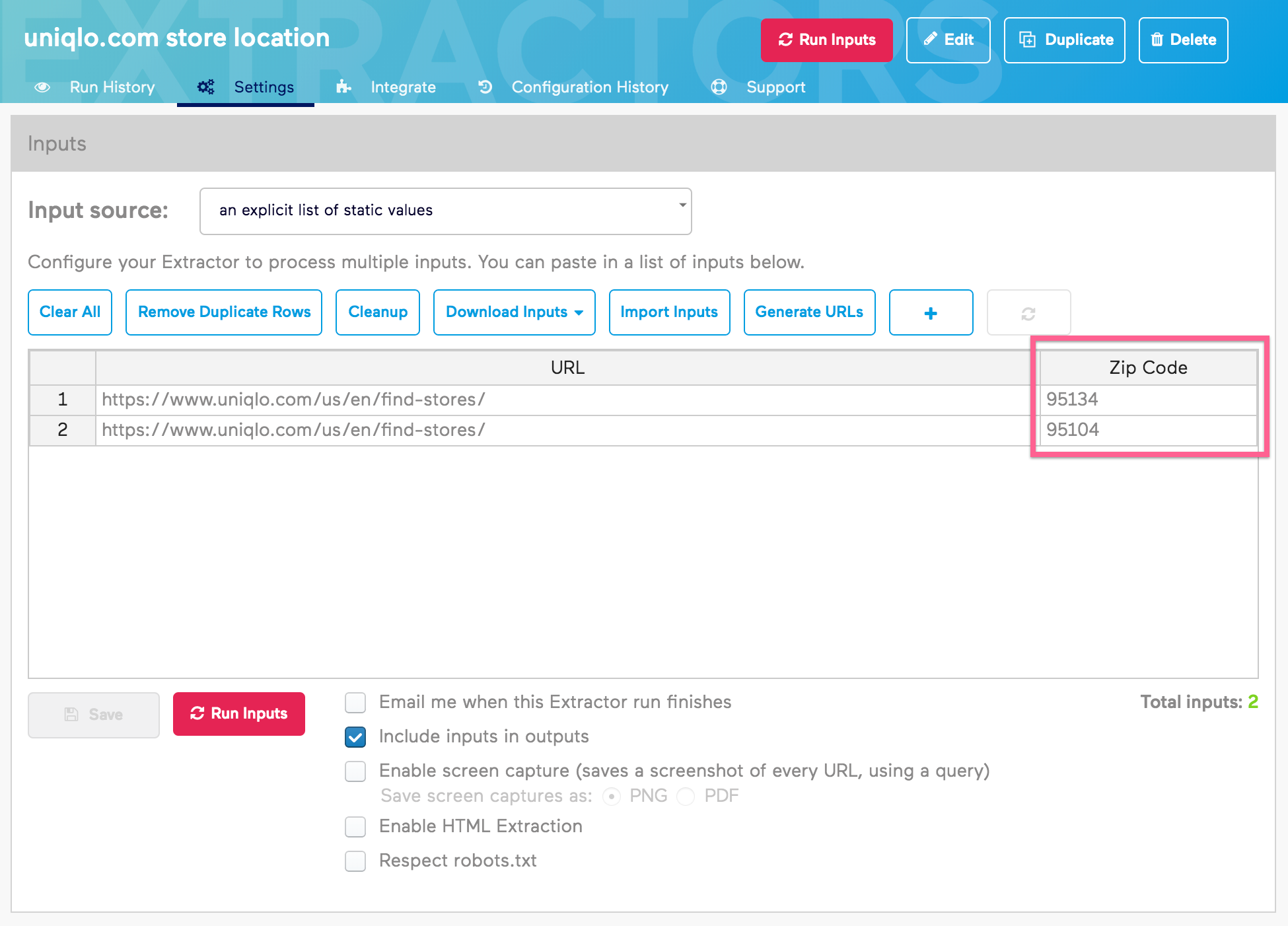The image size is (1288, 926).
Task: Enable screen capture option
Action: (x=355, y=771)
